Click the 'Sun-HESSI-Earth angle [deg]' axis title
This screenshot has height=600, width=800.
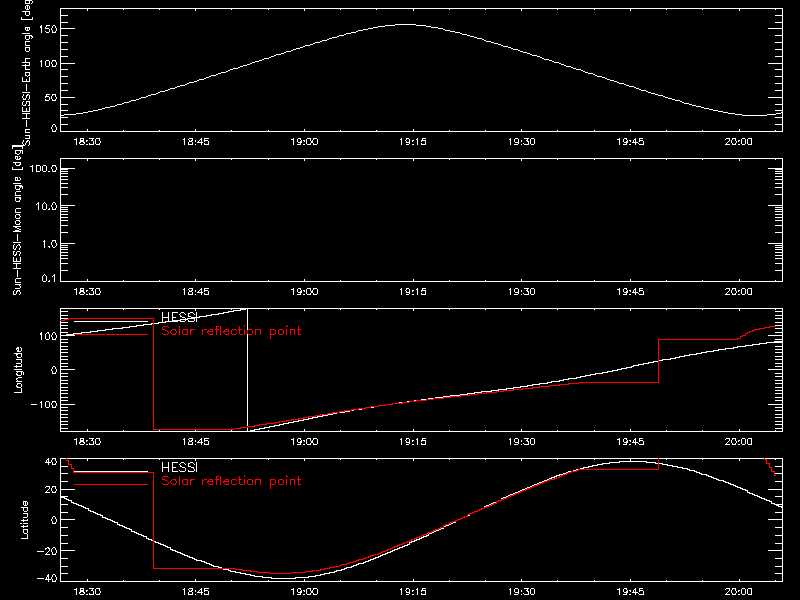tap(28, 71)
